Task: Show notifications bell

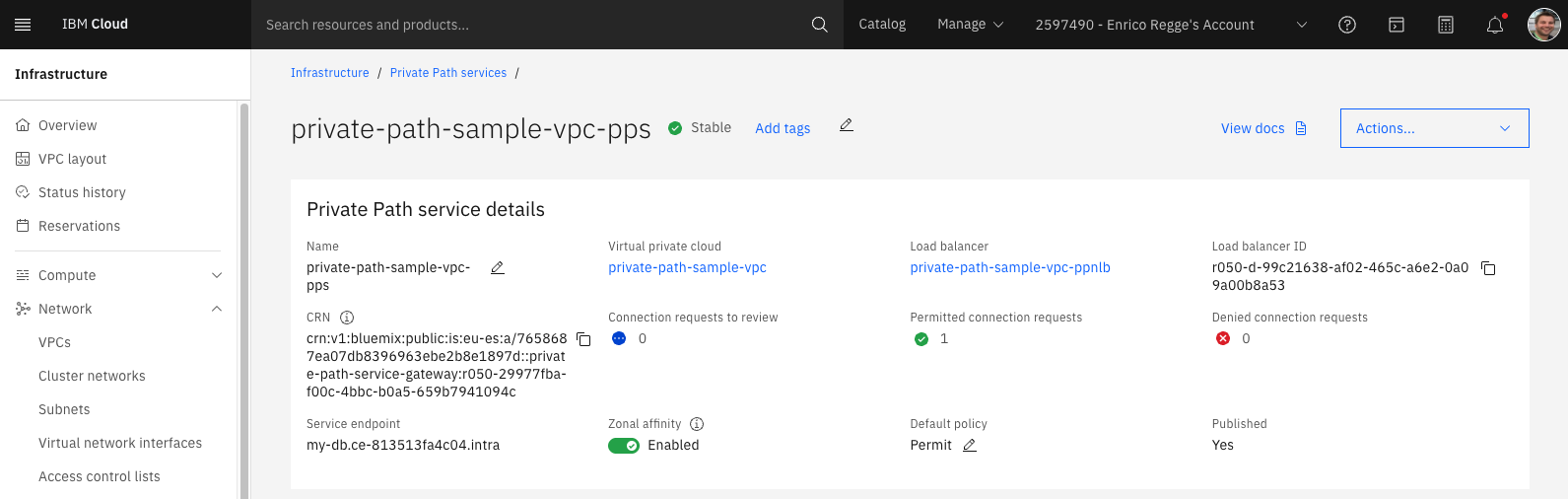Action: tap(1495, 25)
